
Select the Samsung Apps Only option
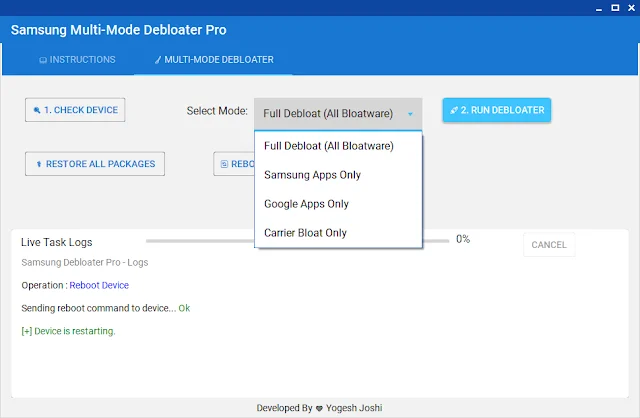pyautogui.click(x=312, y=175)
